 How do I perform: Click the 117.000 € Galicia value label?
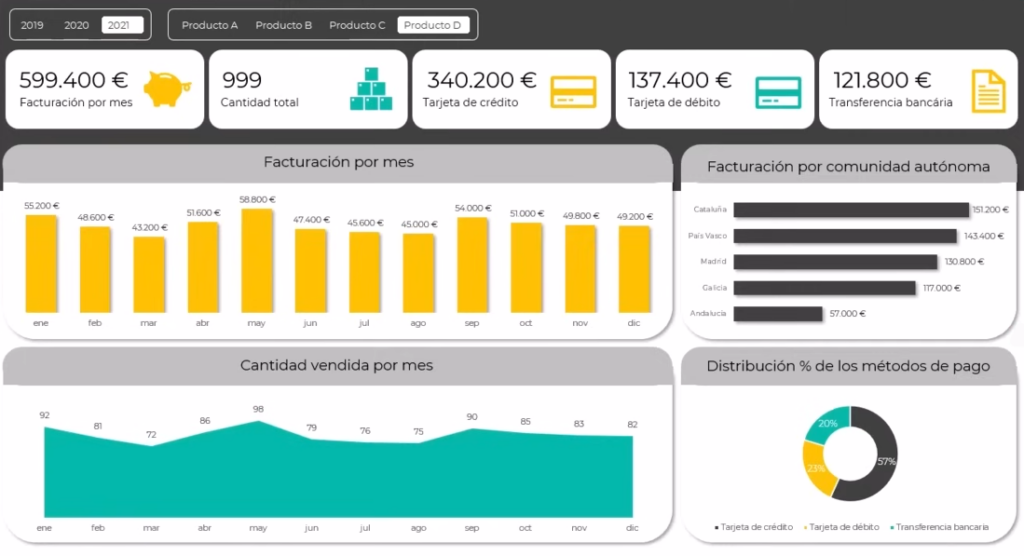coord(942,288)
